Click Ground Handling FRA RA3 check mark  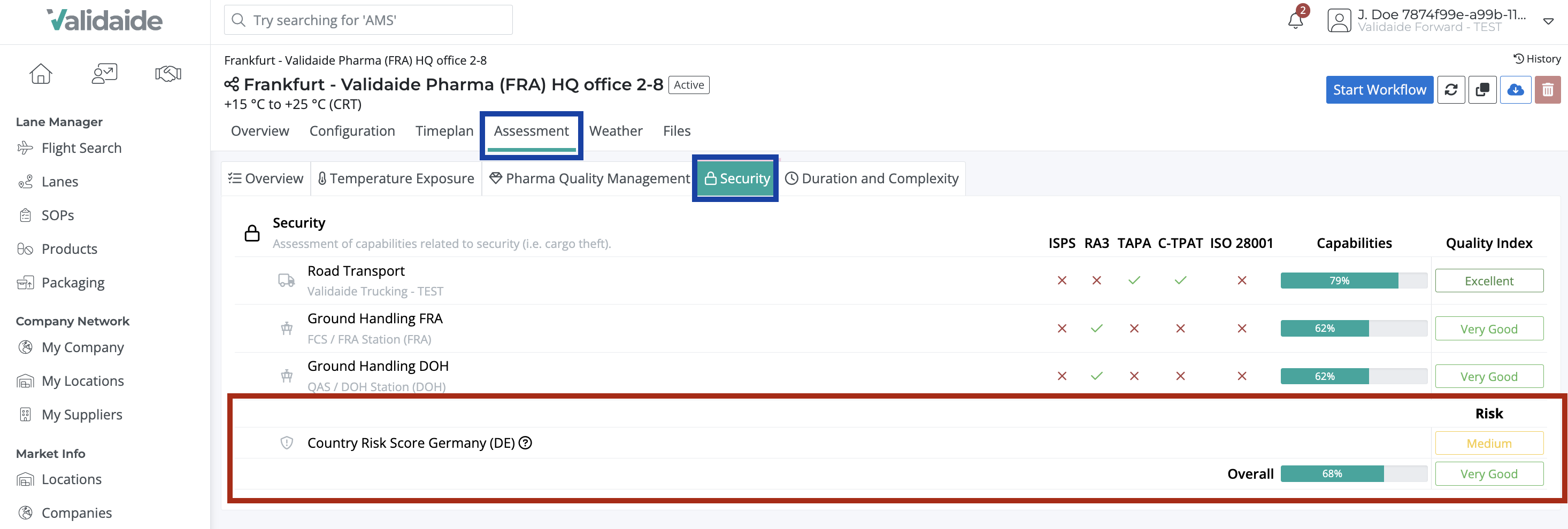tap(1096, 328)
